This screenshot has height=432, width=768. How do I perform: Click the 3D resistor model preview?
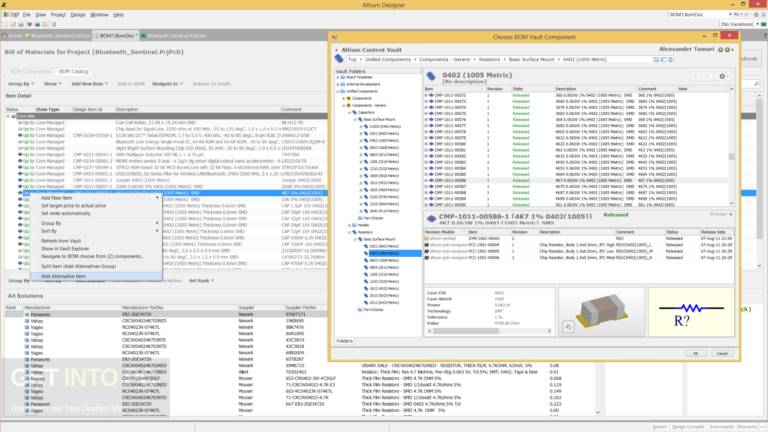pos(602,312)
